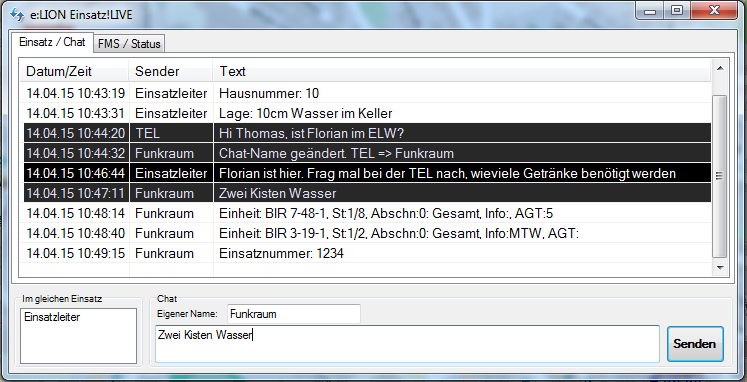This screenshot has width=747, height=382.
Task: Select Einsatzleiter in Im gleichen Einsatz list
Action: point(52,317)
